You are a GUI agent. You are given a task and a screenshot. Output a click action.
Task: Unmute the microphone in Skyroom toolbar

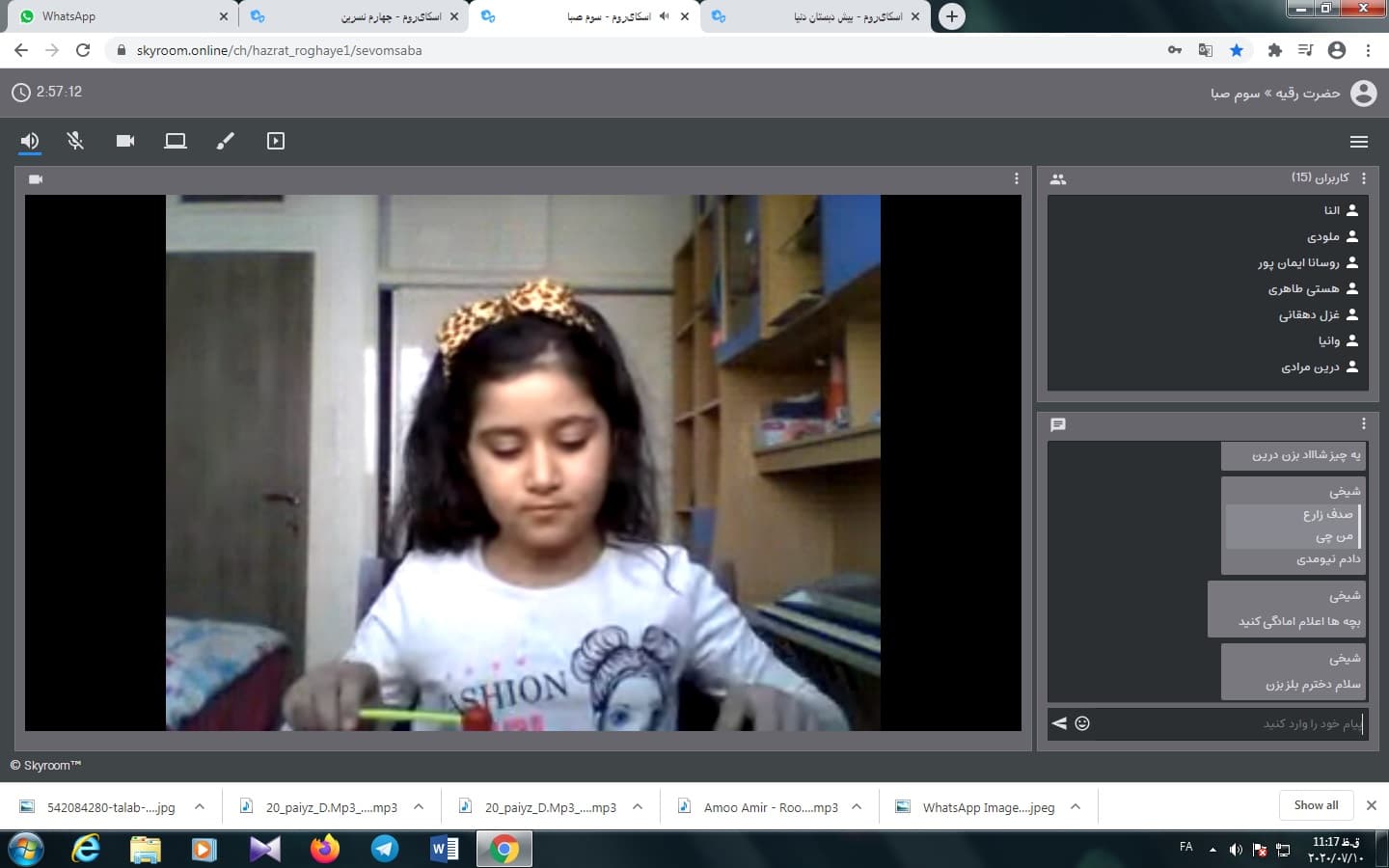pos(75,141)
